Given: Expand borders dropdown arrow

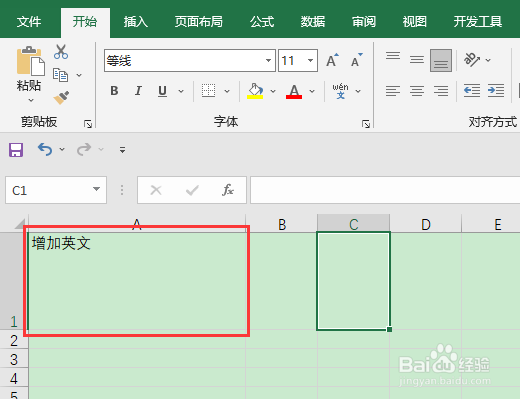Looking at the screenshot, I should pyautogui.click(x=227, y=91).
